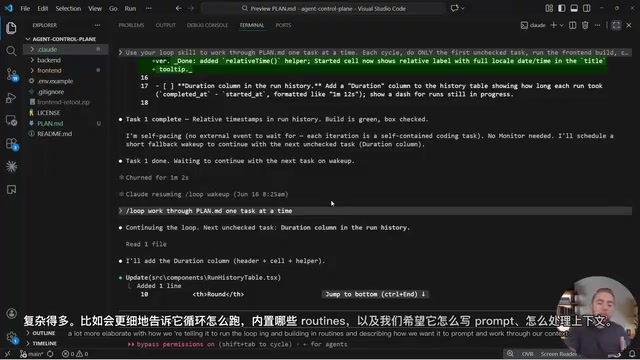Open the Run menu

[130, 8]
